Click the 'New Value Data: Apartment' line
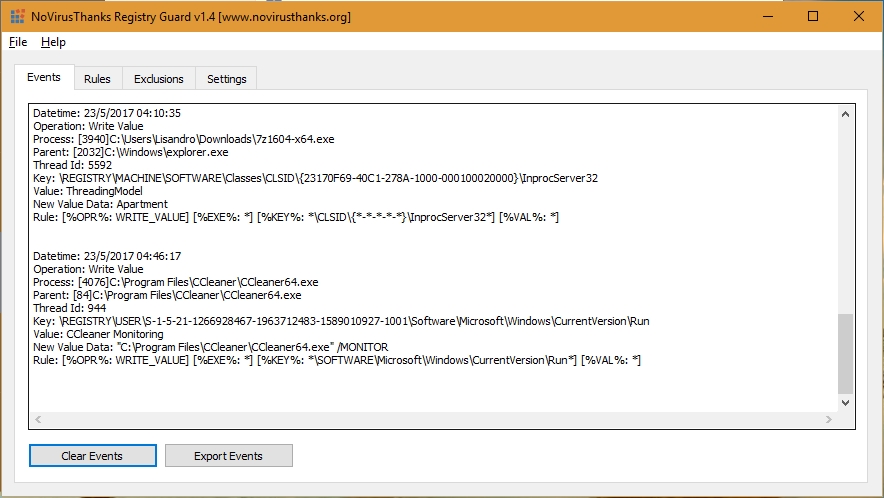 100,204
